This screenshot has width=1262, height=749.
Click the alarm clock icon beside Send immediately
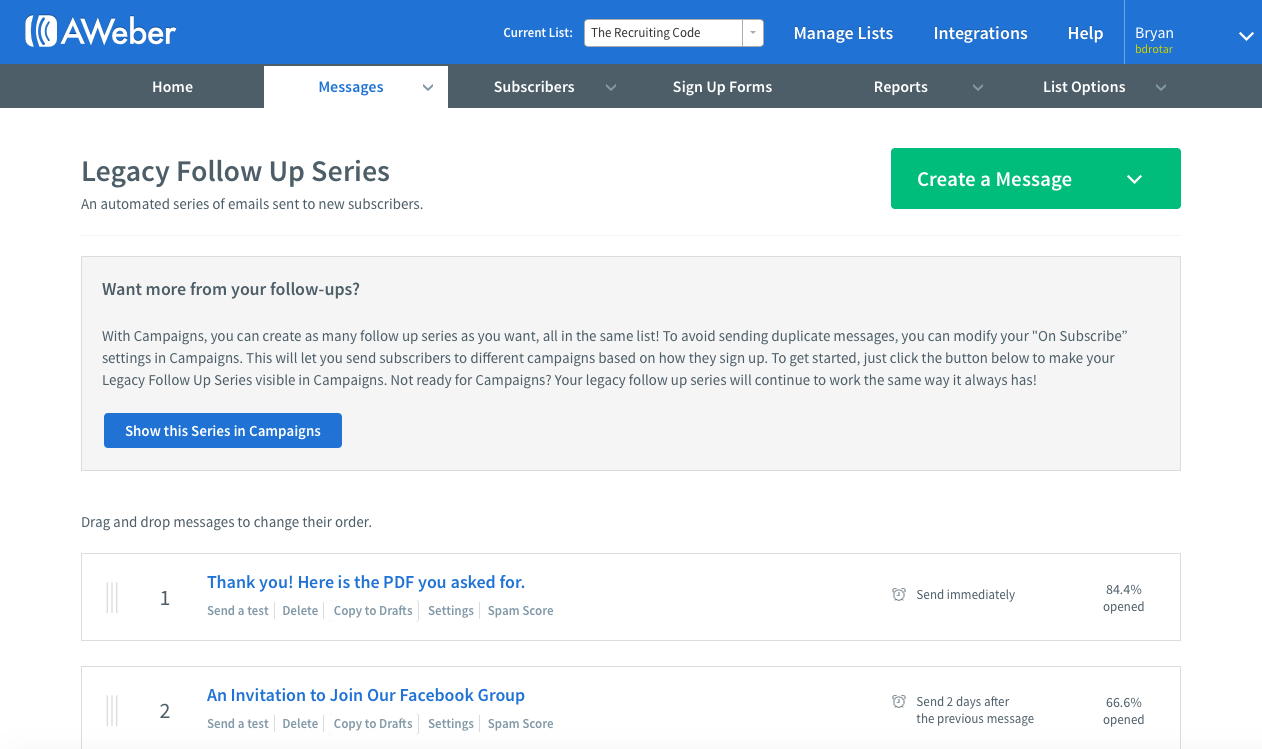point(899,594)
